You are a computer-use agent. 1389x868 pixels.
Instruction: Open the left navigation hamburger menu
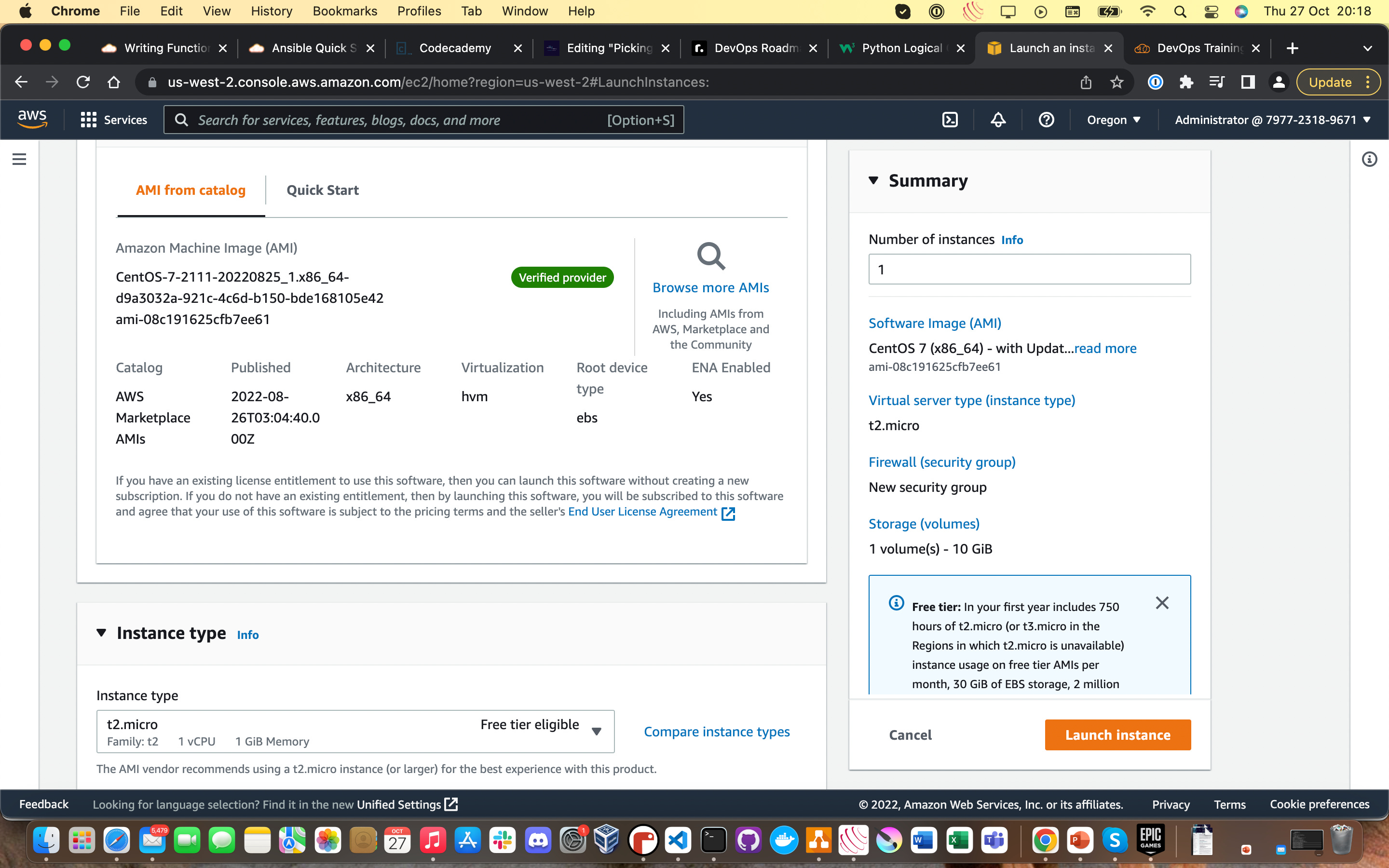(19, 159)
